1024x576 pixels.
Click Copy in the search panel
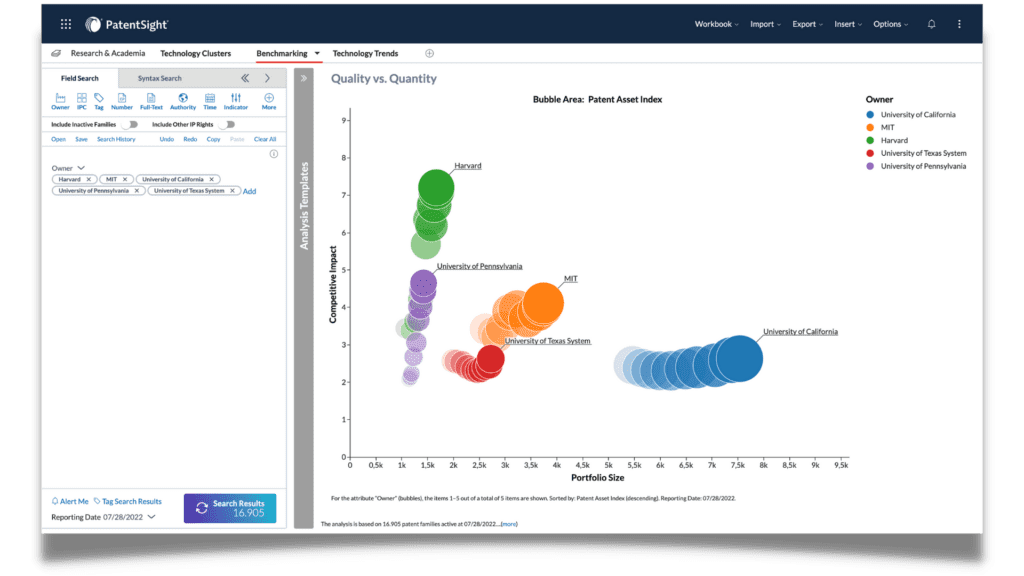tap(214, 139)
